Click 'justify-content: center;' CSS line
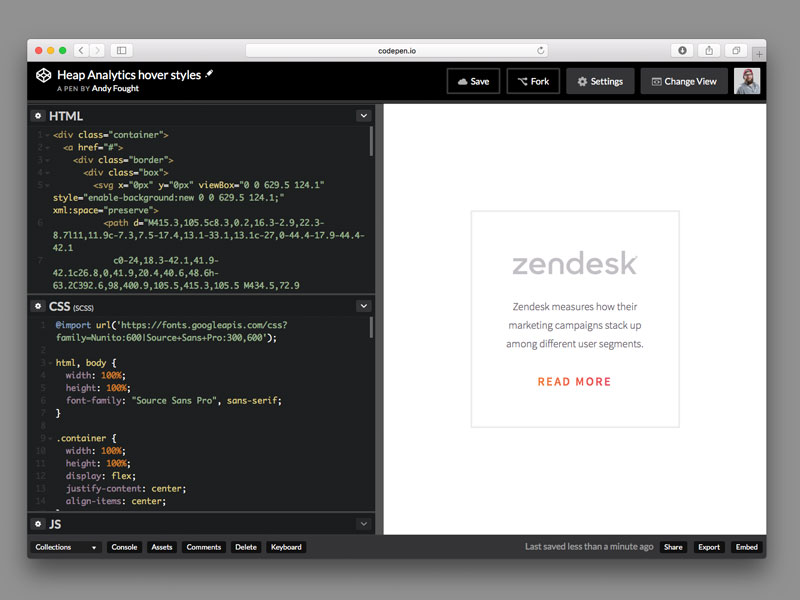This screenshot has width=800, height=600. [126, 489]
